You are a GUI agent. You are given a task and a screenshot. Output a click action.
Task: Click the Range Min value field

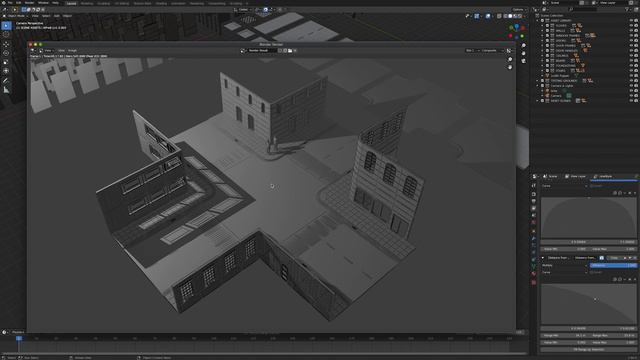click(x=564, y=336)
